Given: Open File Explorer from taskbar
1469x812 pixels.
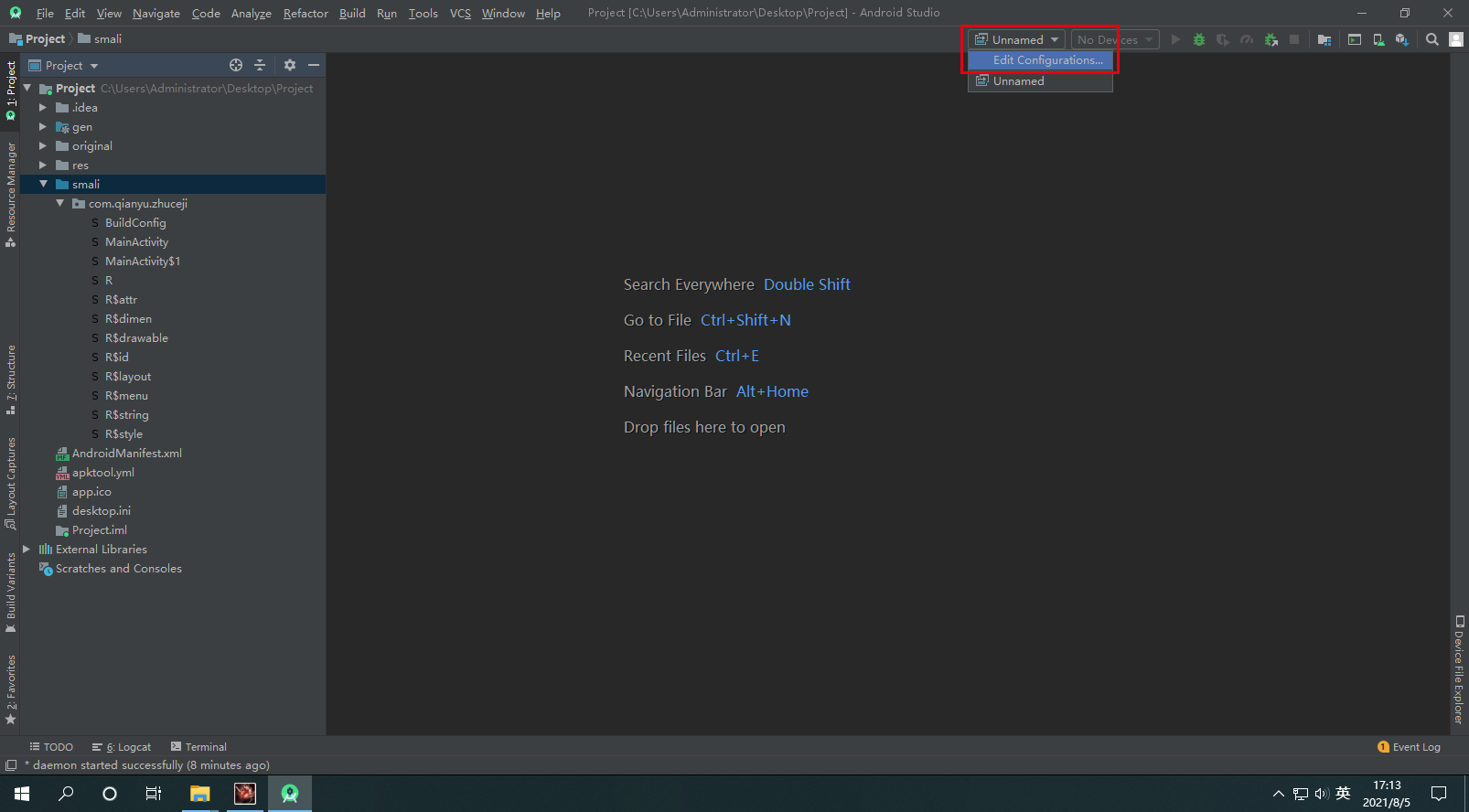Looking at the screenshot, I should [200, 793].
